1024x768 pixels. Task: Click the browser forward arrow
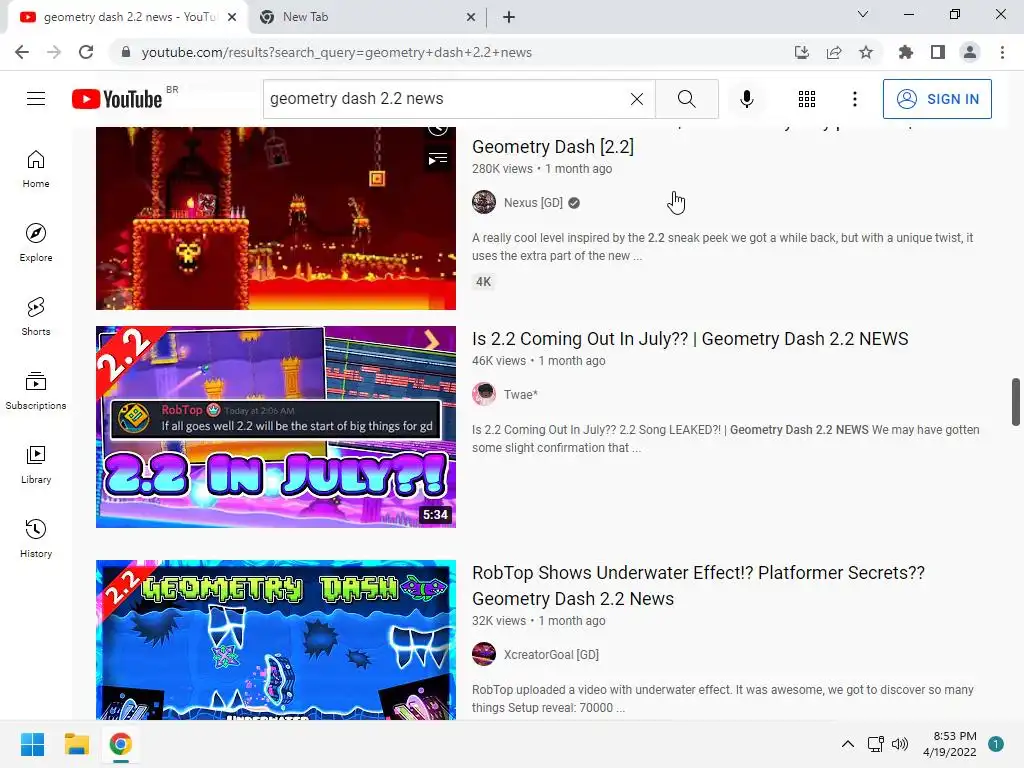(54, 52)
